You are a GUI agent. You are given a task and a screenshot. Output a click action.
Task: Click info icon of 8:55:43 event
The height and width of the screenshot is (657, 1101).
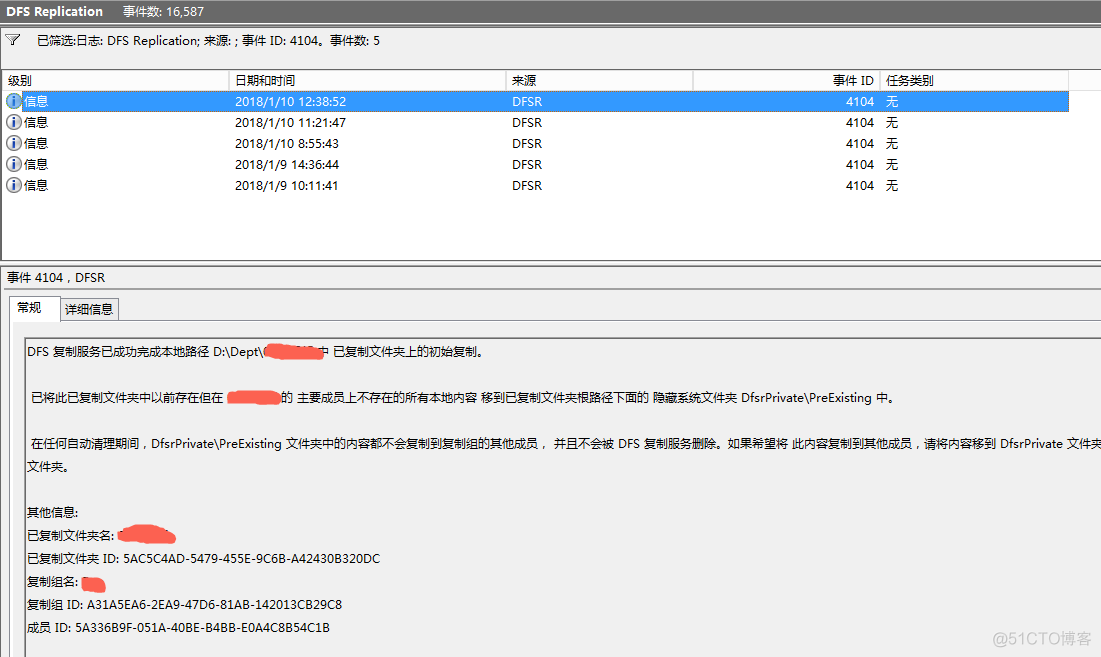[13, 143]
